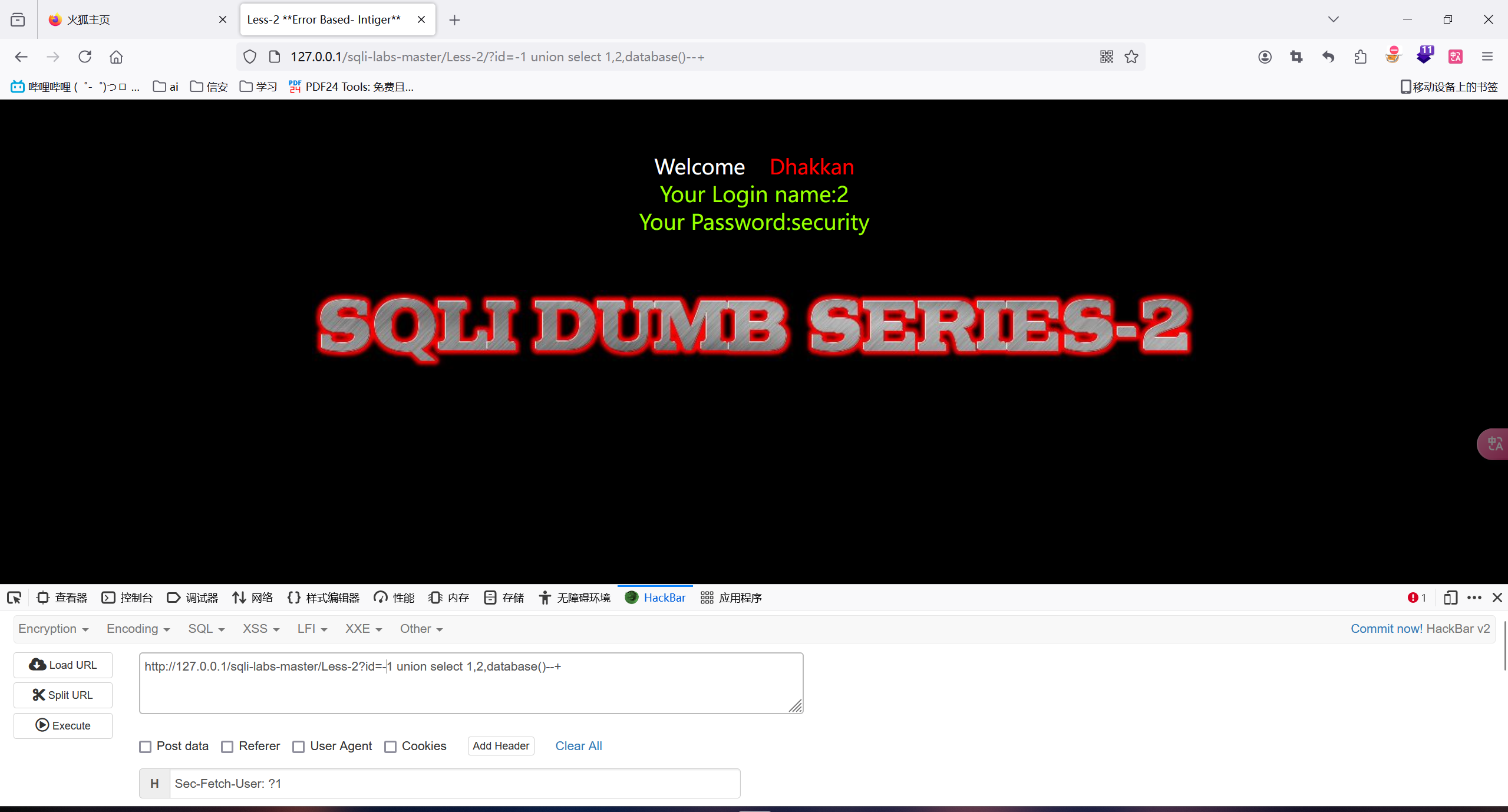
Task: Open Firefox application hamburger menu
Action: click(x=1487, y=57)
